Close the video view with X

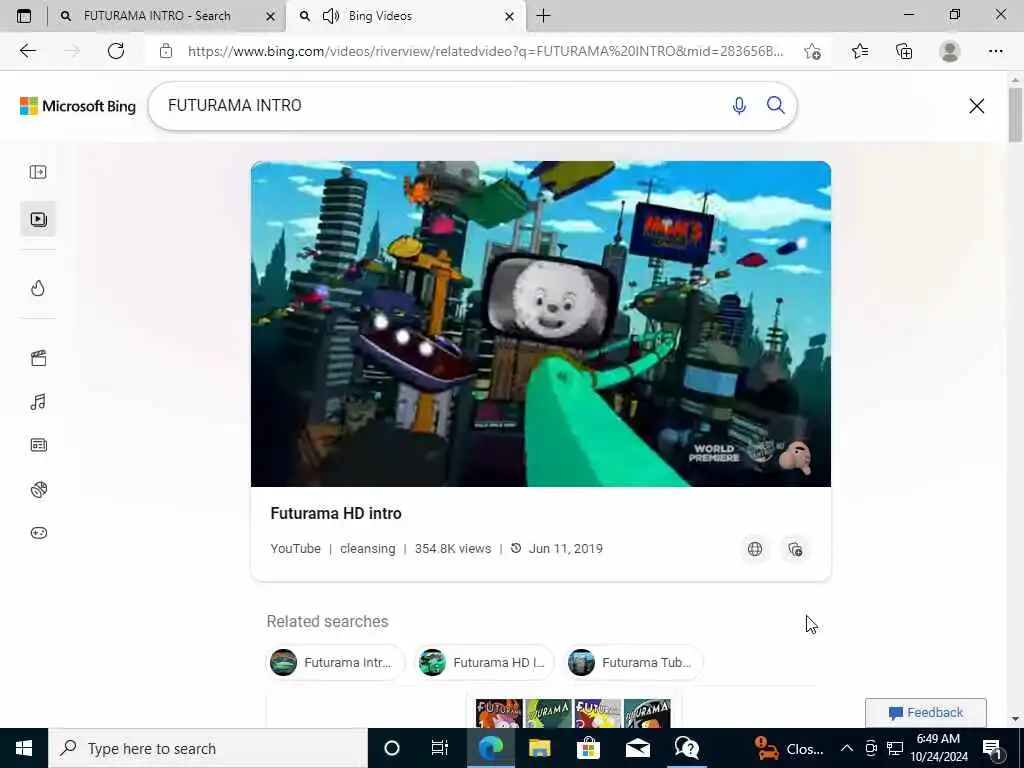click(x=976, y=106)
